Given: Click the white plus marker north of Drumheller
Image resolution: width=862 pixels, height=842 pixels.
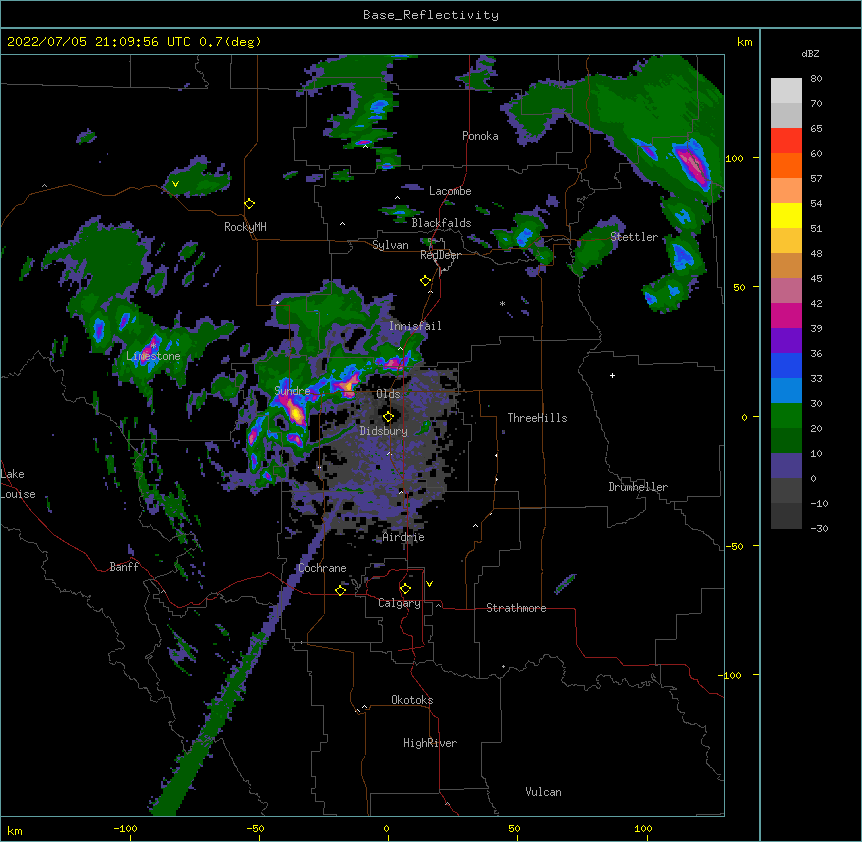Looking at the screenshot, I should pyautogui.click(x=612, y=375).
